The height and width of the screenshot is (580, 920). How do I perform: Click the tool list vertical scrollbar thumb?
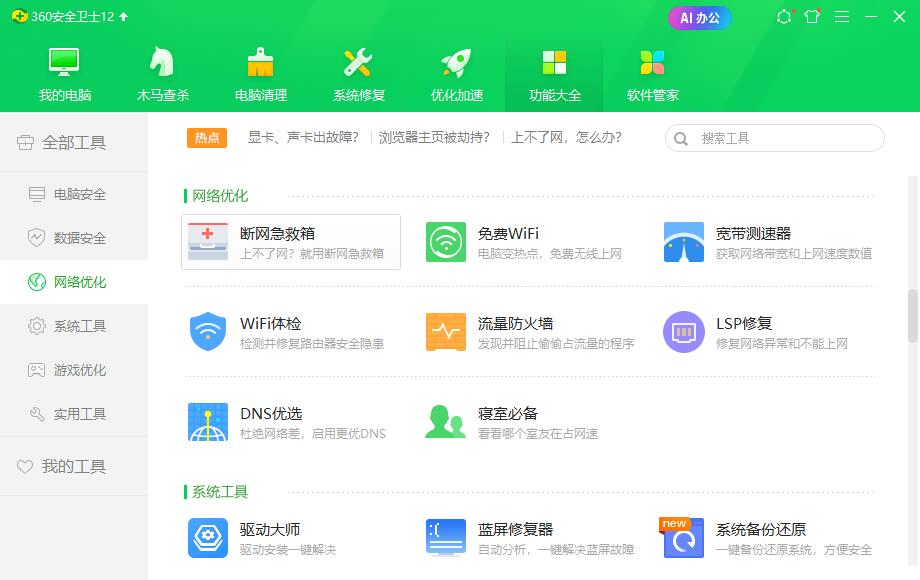tap(912, 316)
